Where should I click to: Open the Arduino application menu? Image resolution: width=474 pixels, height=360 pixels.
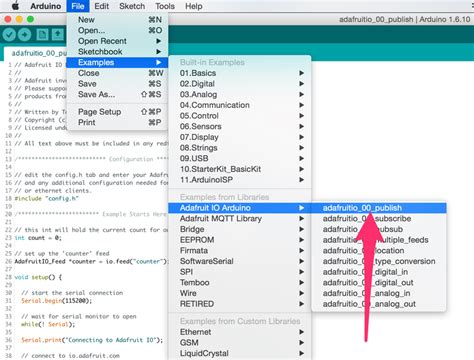46,6
